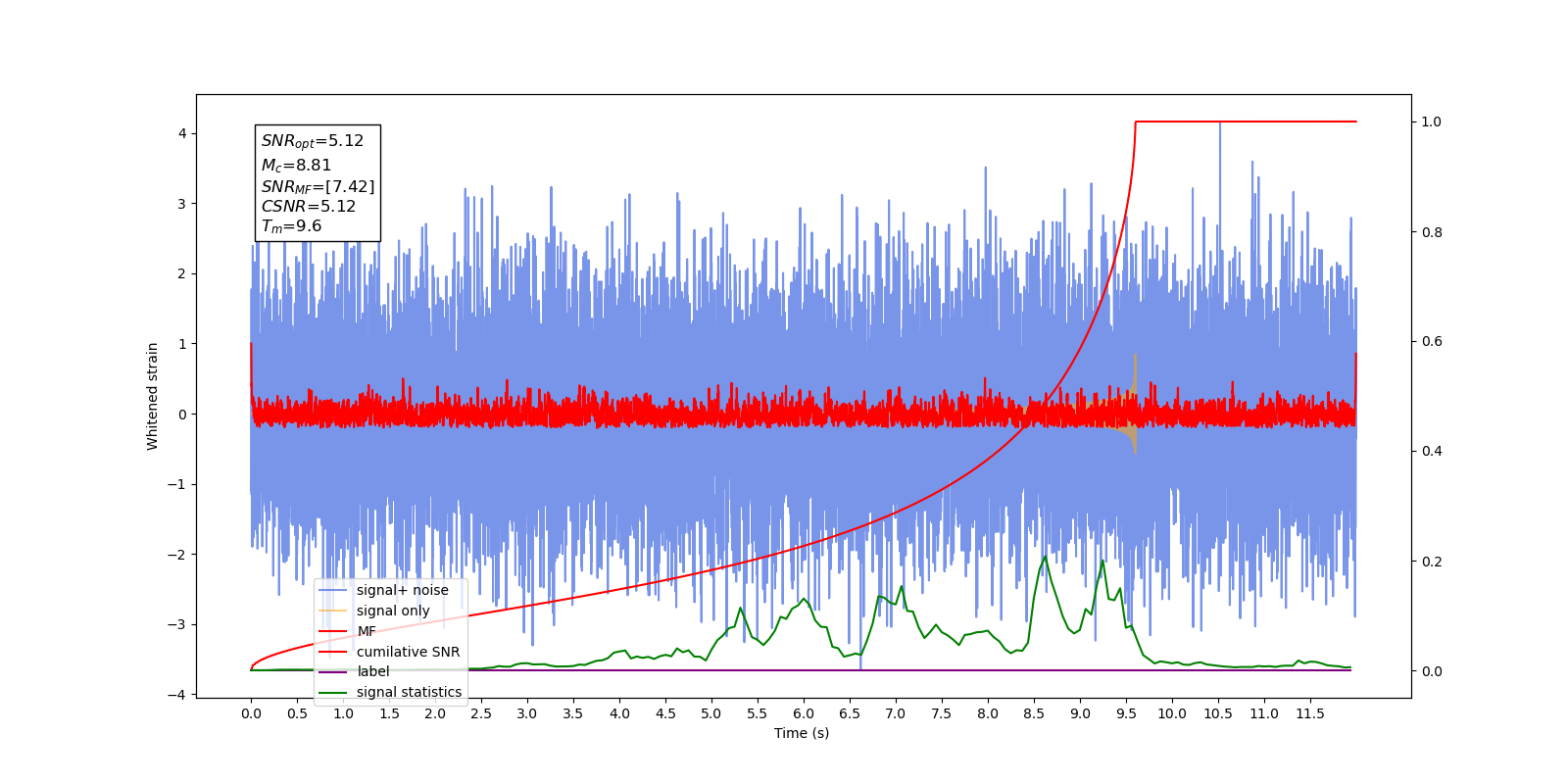This screenshot has height=784, width=1568.
Task: Click the x-axis tick label 11.5
Action: click(x=1310, y=713)
